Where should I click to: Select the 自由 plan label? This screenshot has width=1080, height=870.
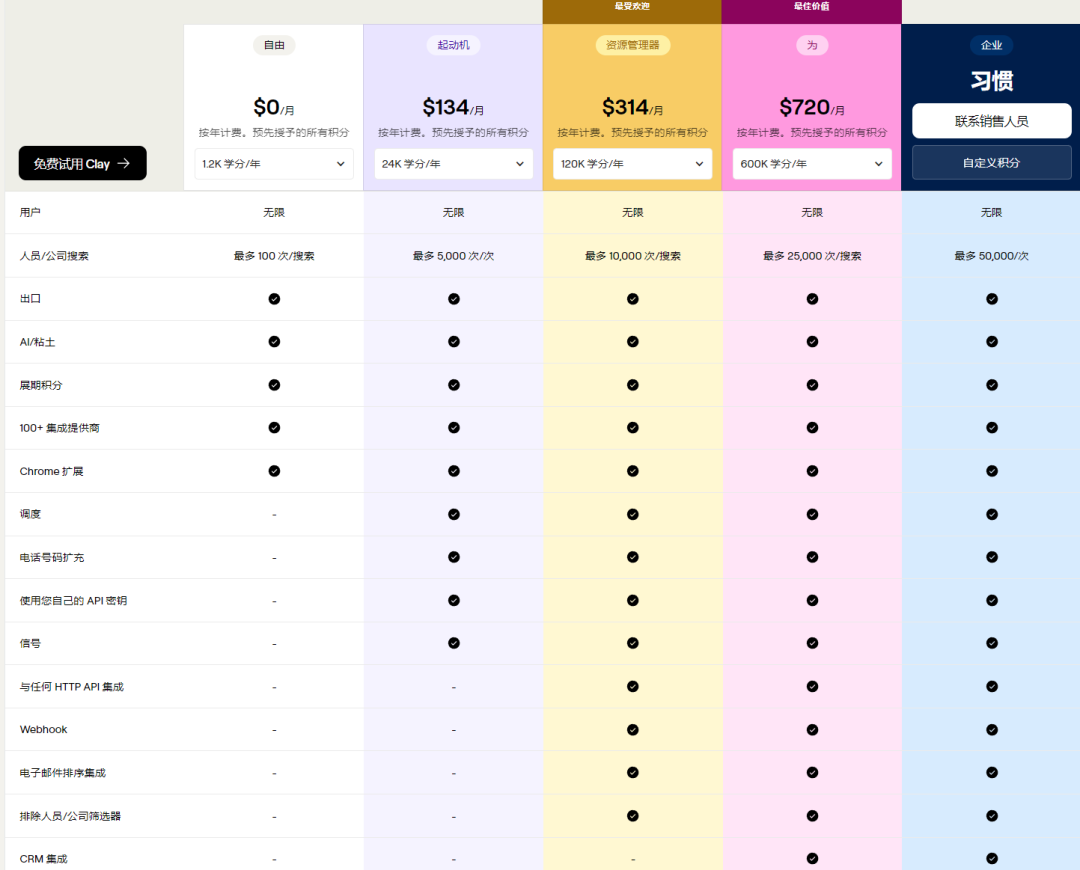click(x=273, y=45)
